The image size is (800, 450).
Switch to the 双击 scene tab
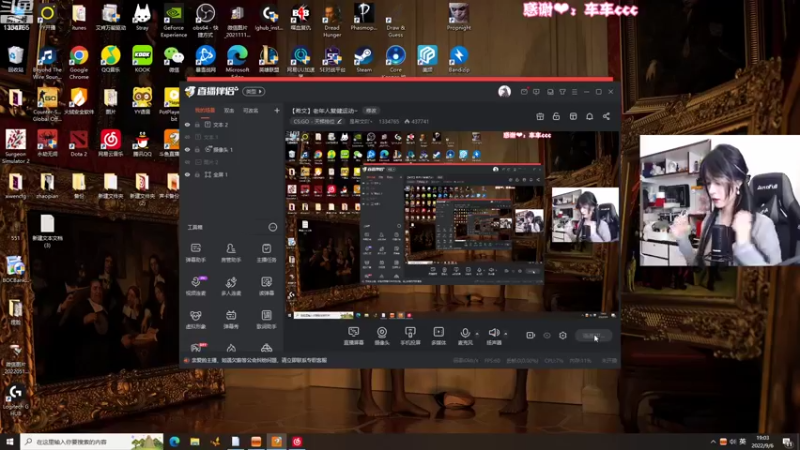pos(229,110)
